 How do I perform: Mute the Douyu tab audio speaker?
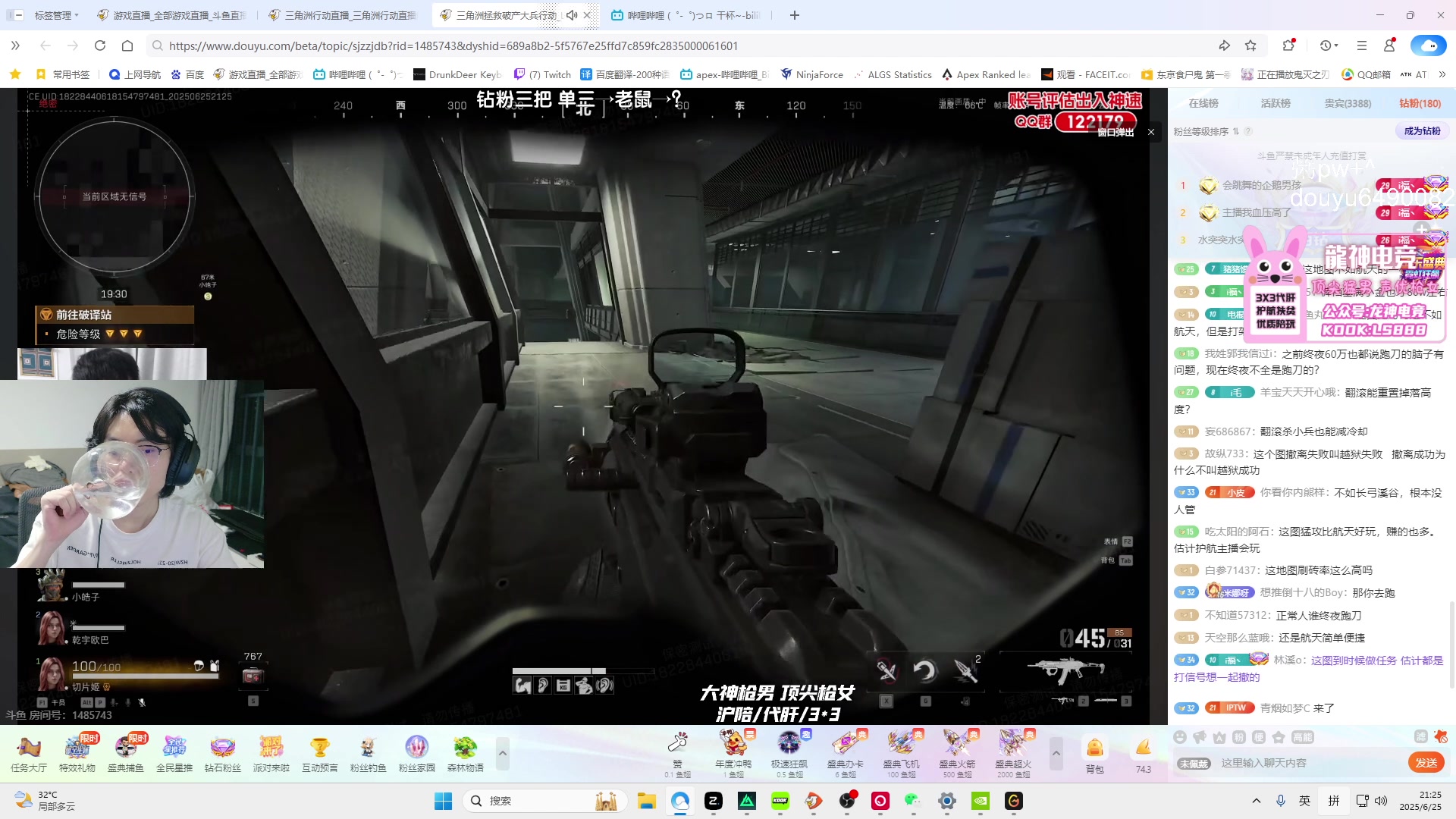572,15
